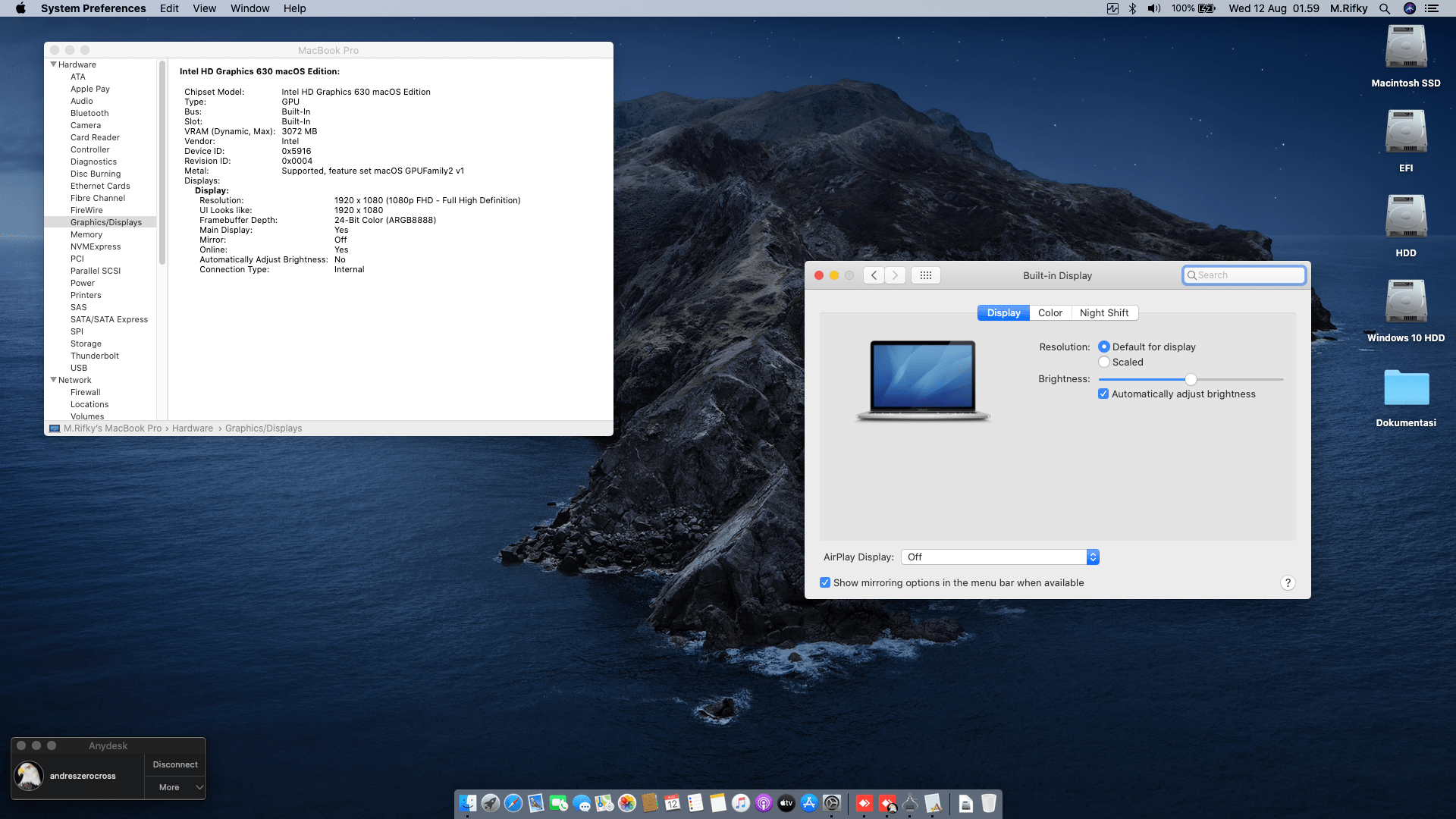This screenshot has width=1456, height=819.
Task: Click the Show All grid icon
Action: [925, 275]
